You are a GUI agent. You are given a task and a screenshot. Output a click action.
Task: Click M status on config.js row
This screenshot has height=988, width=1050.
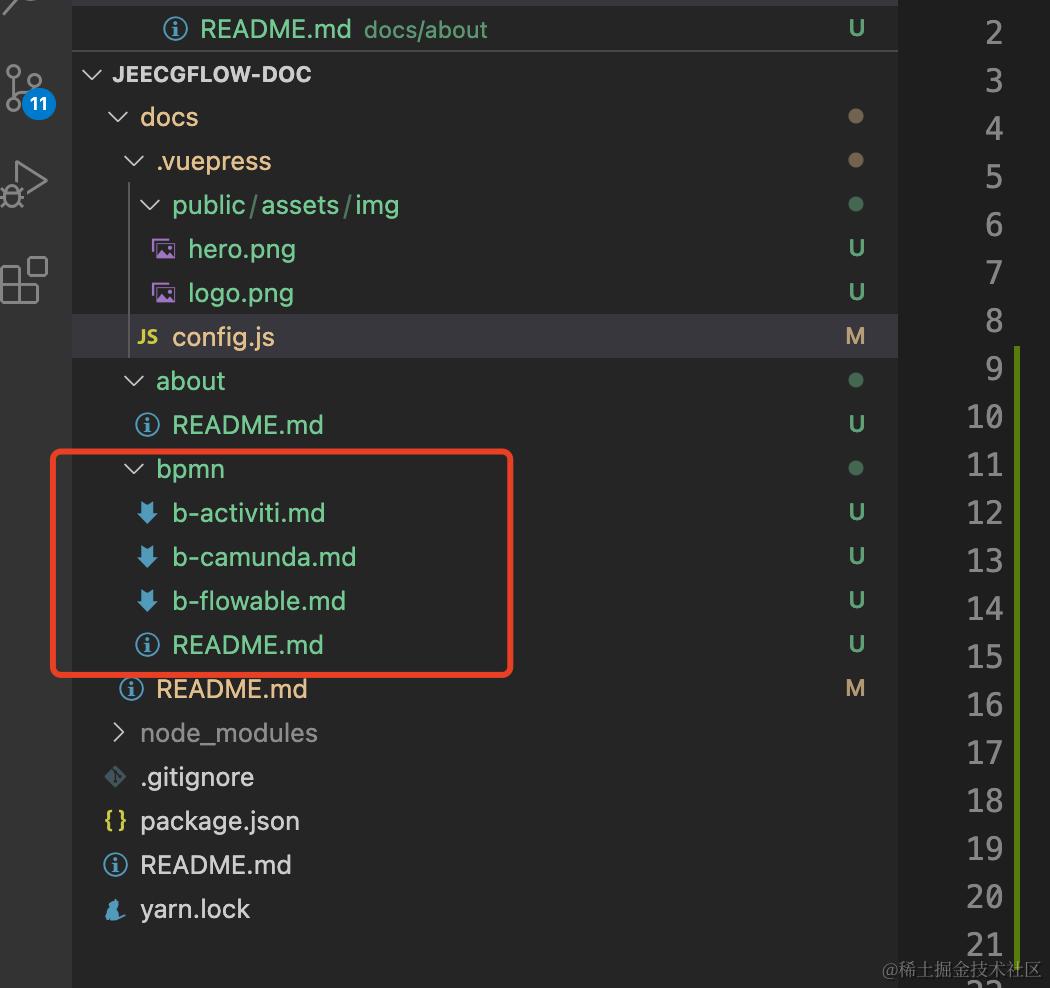point(855,336)
